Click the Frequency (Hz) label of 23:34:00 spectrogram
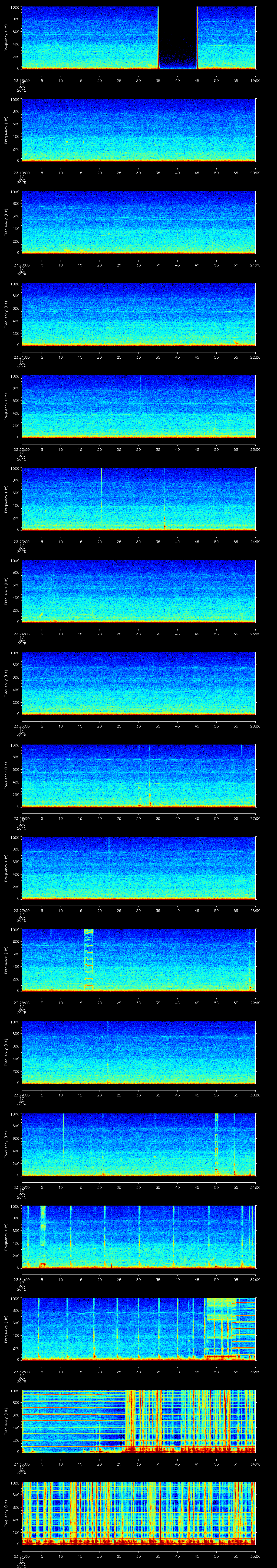This screenshot has width=277, height=1568. tap(7, 1513)
